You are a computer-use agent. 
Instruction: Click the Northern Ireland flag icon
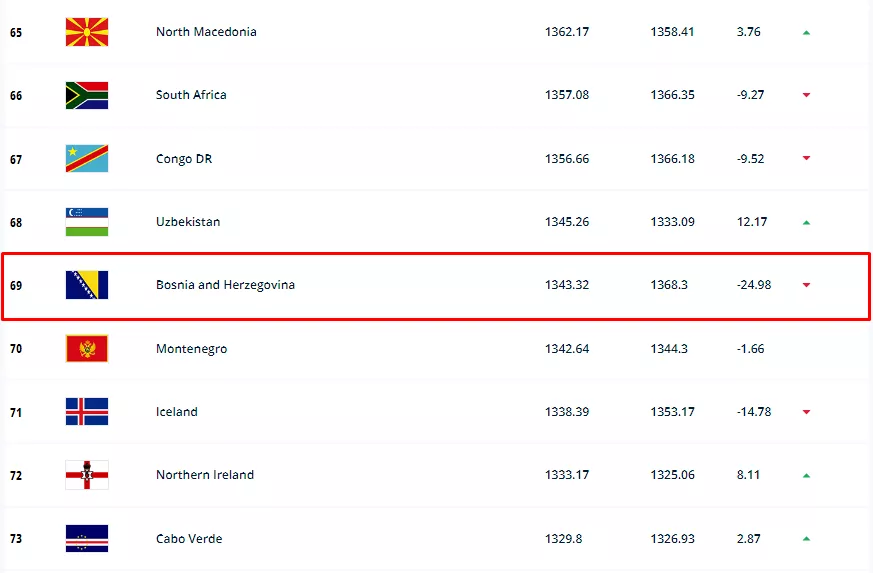pyautogui.click(x=87, y=475)
